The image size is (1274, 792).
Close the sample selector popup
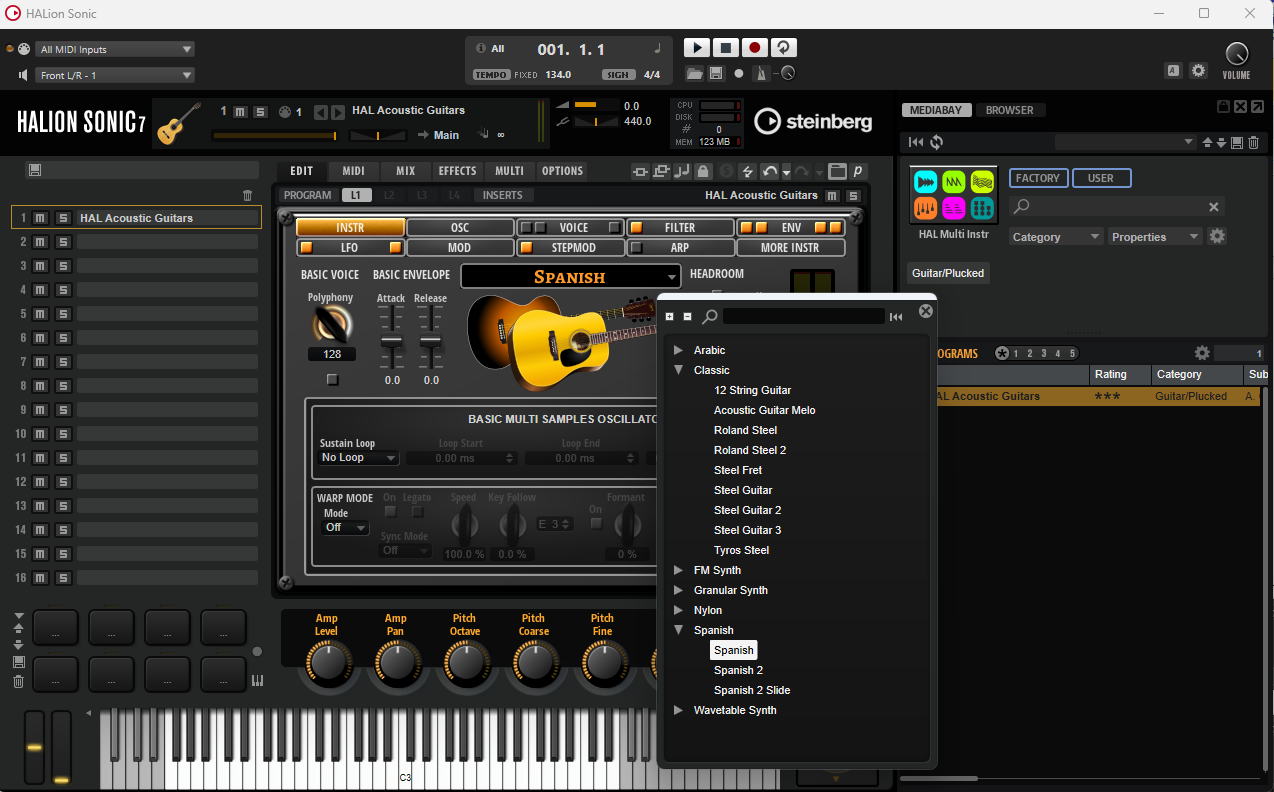[x=926, y=311]
